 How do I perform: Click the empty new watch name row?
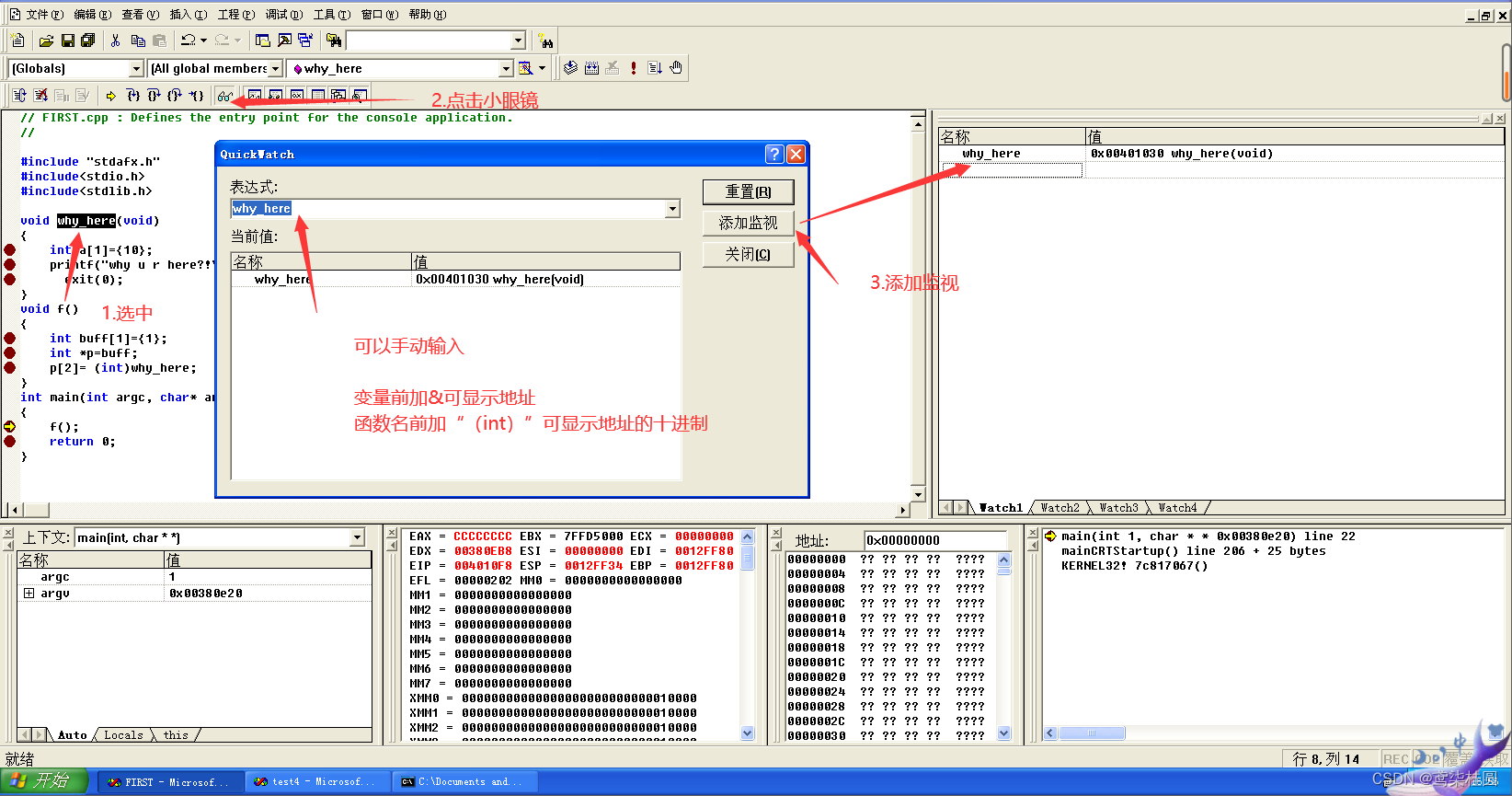coord(1012,170)
